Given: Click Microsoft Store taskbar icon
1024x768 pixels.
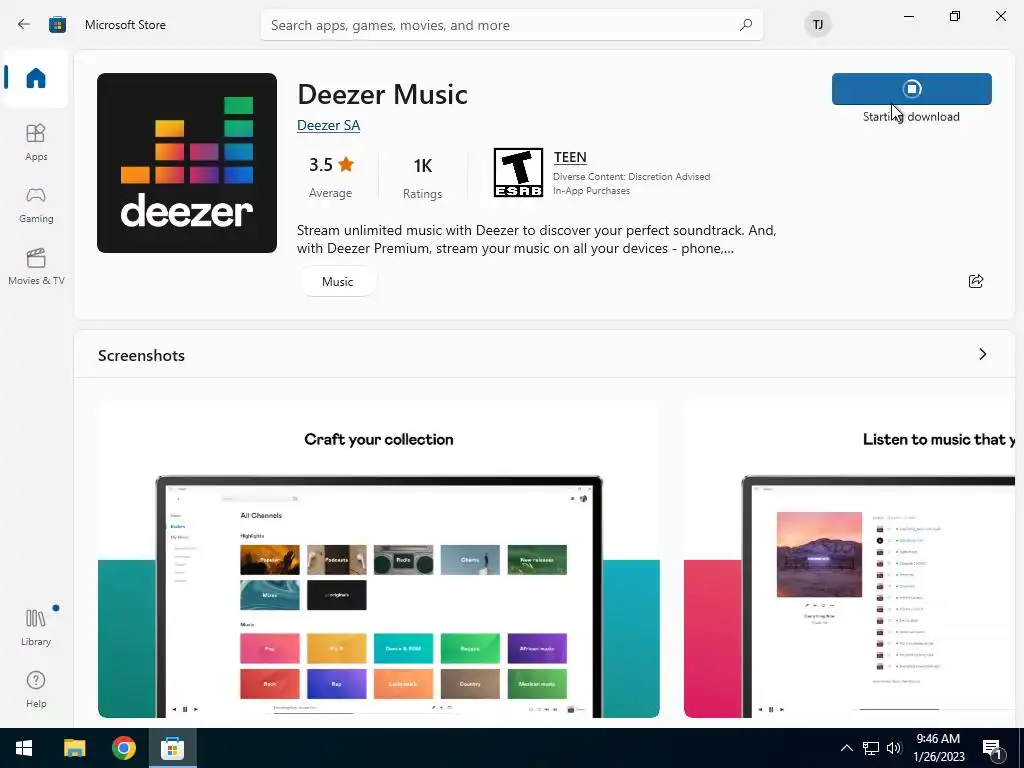Looking at the screenshot, I should pos(172,748).
